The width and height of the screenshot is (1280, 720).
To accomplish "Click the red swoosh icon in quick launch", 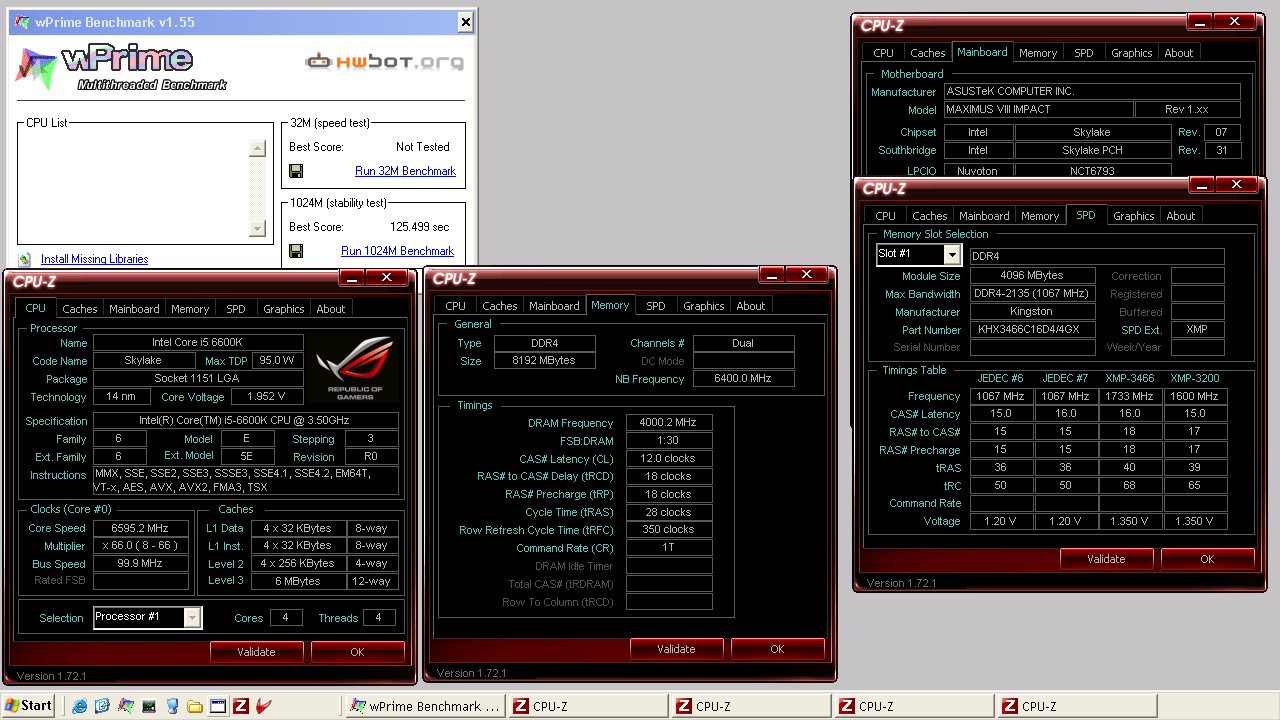I will [x=264, y=706].
